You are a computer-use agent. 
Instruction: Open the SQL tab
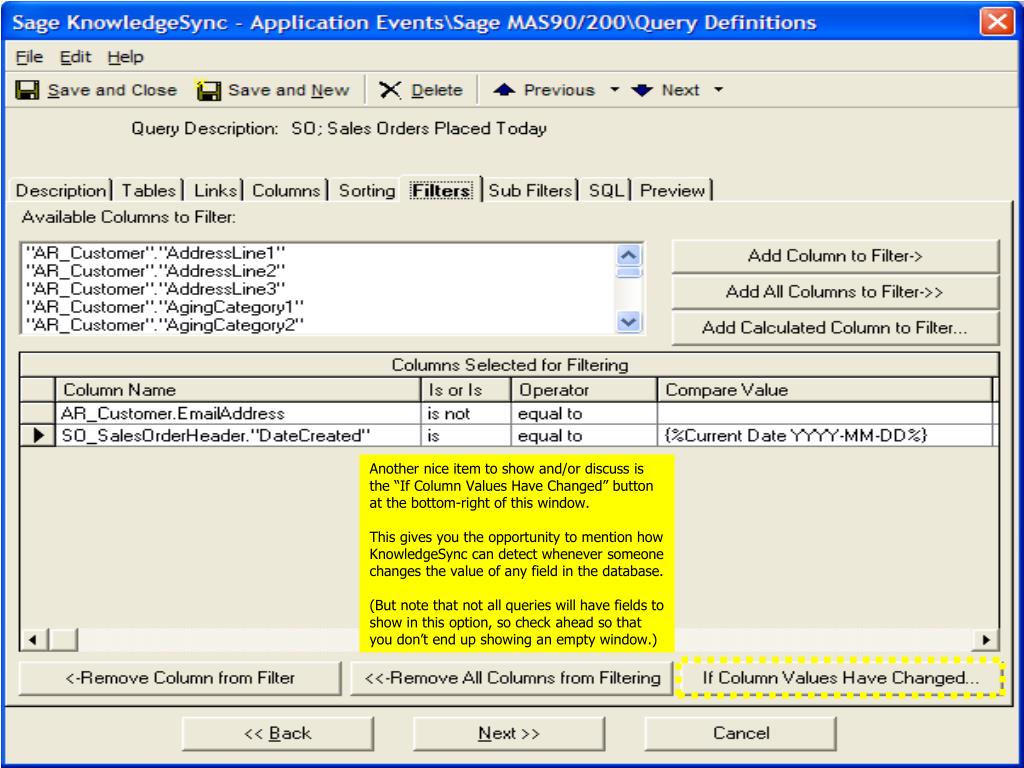[x=607, y=190]
